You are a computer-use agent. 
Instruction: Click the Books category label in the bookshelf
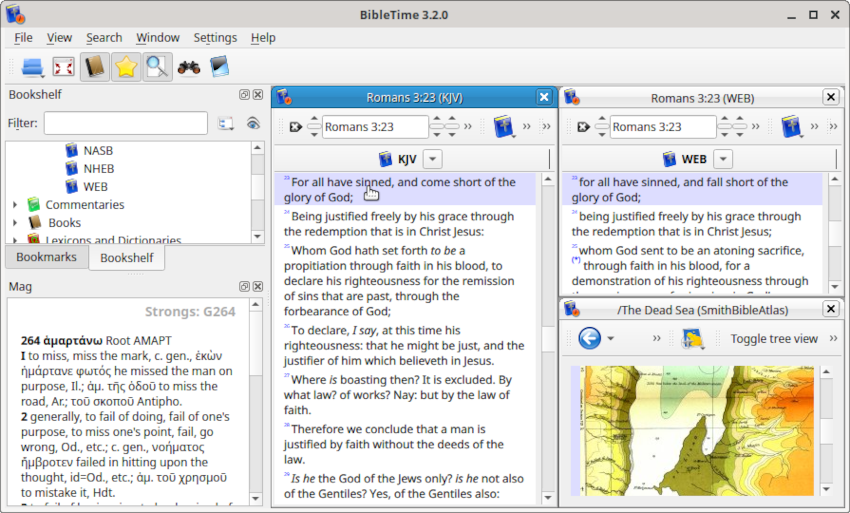pyautogui.click(x=65, y=223)
